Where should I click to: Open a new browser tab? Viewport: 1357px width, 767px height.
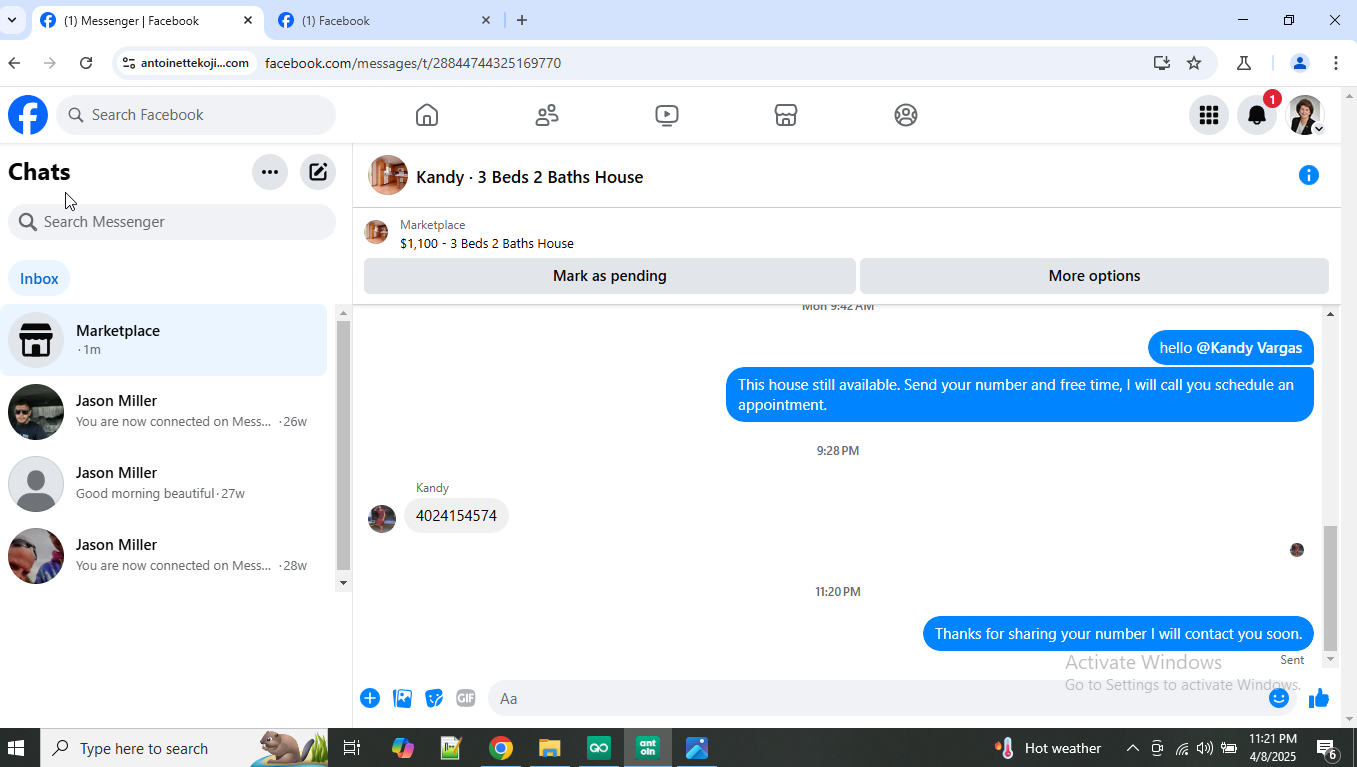[x=522, y=20]
